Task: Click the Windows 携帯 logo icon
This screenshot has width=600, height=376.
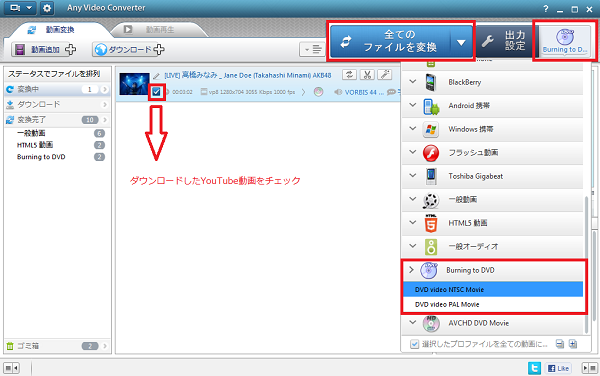Action: [x=431, y=130]
